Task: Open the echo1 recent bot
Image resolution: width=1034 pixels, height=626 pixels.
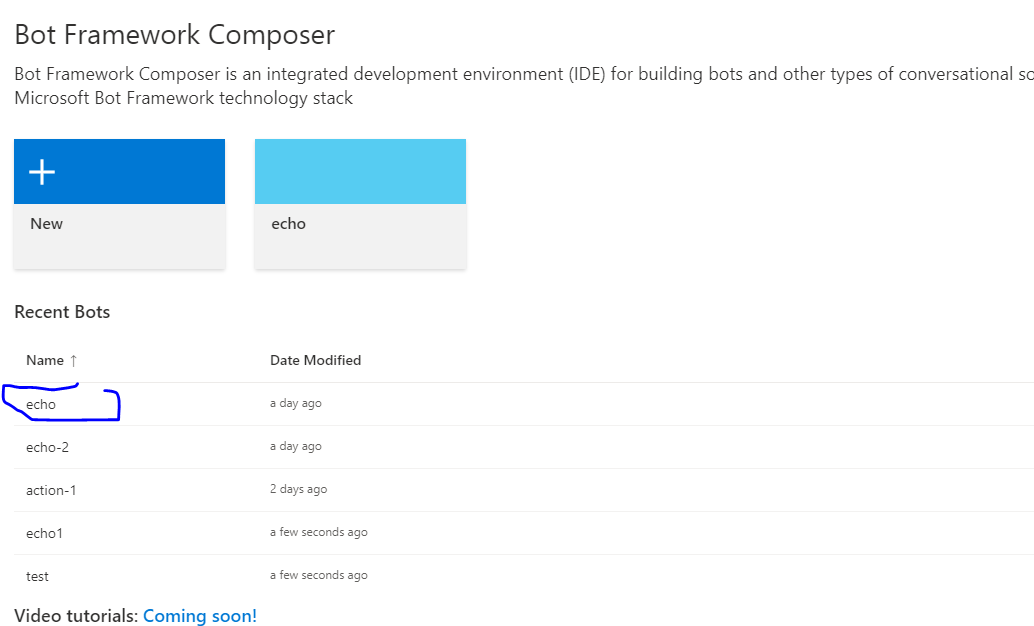Action: (44, 533)
